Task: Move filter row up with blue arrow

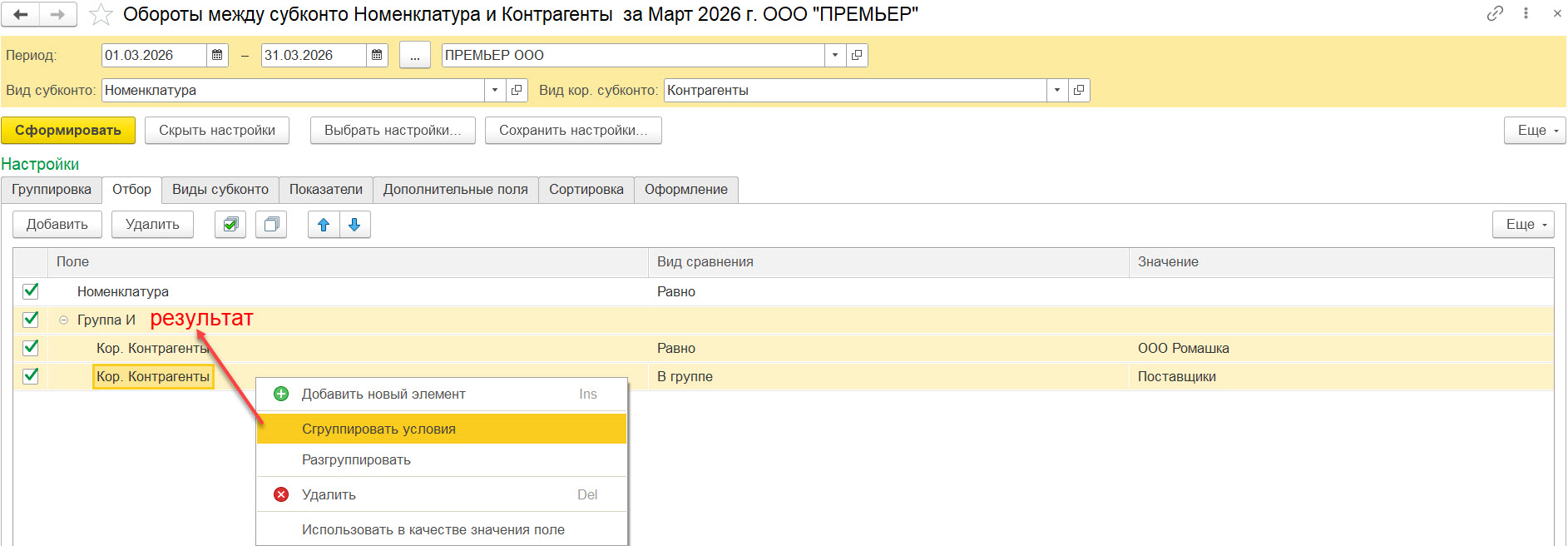Action: [x=324, y=225]
